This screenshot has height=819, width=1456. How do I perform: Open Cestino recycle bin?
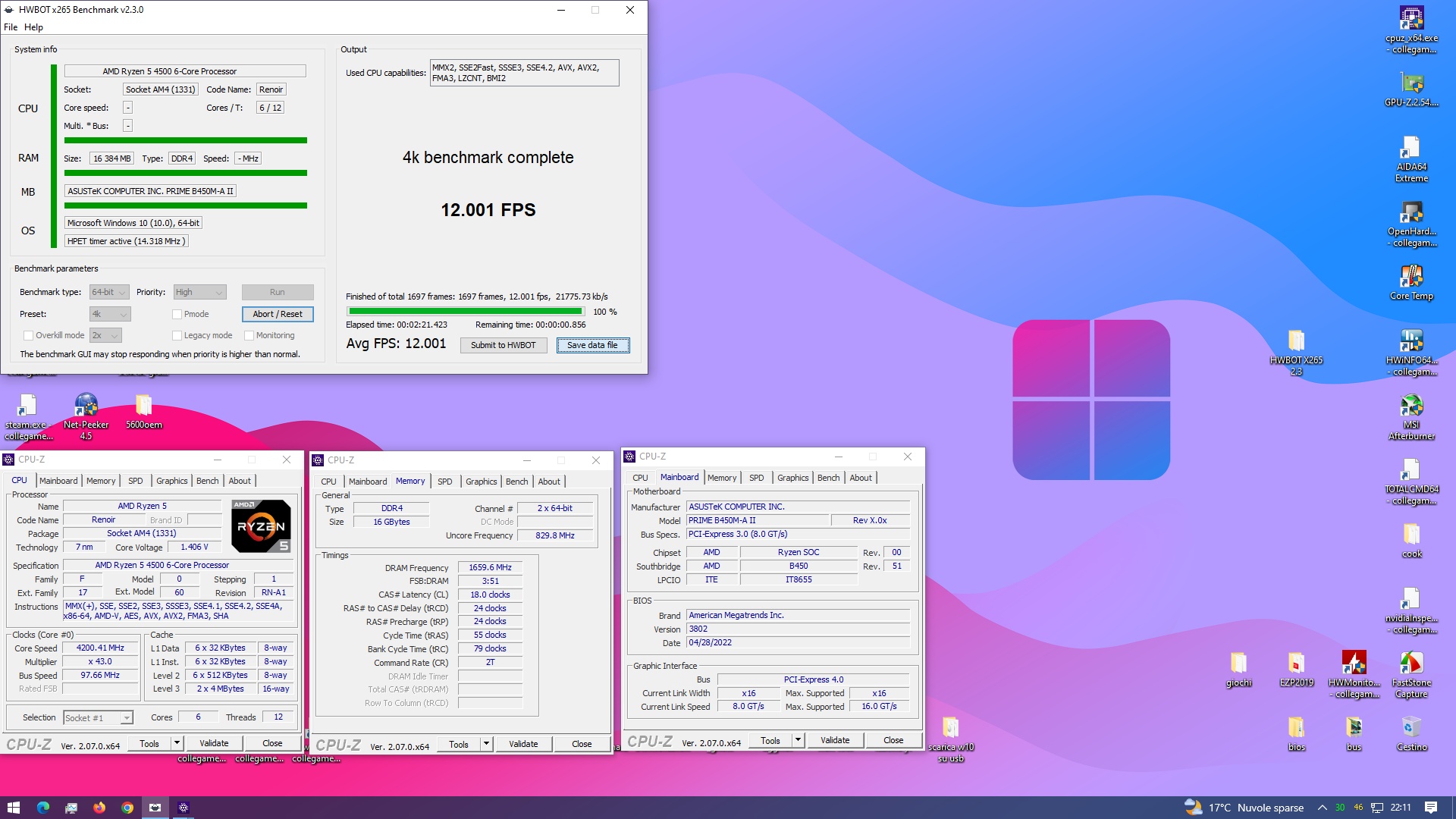pos(1411,734)
